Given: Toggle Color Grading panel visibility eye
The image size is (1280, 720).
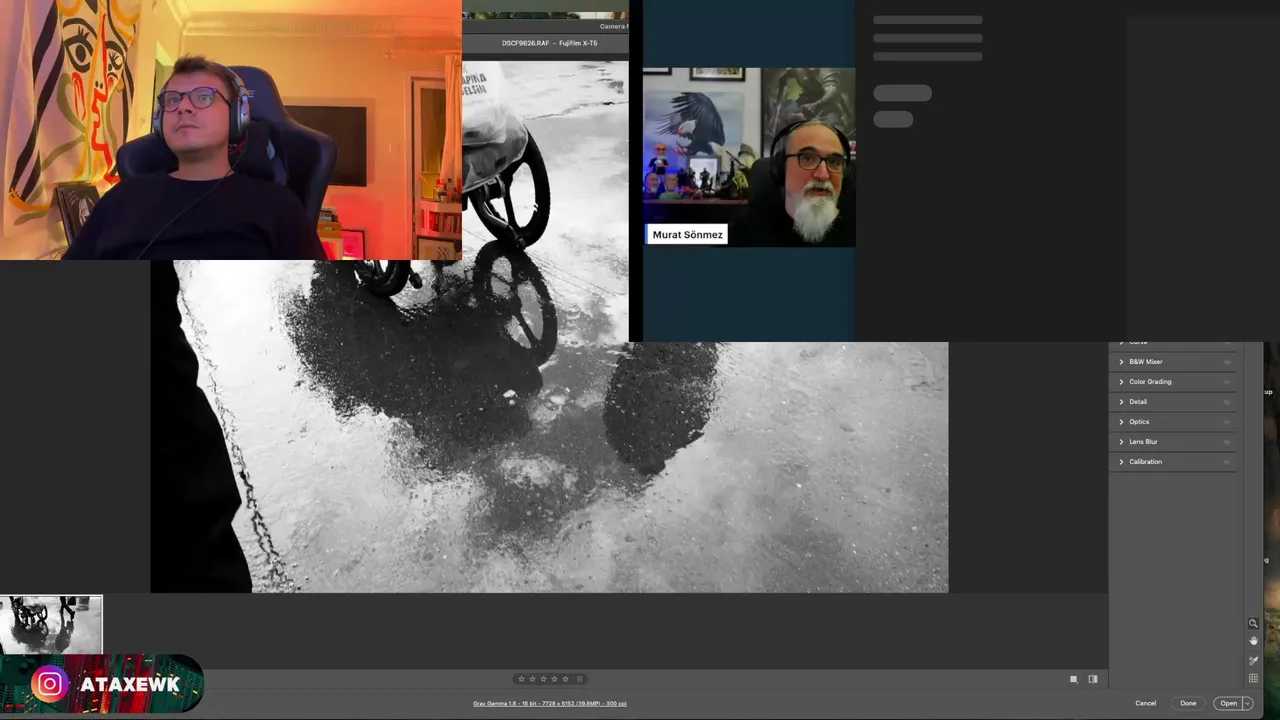Looking at the screenshot, I should [x=1227, y=382].
